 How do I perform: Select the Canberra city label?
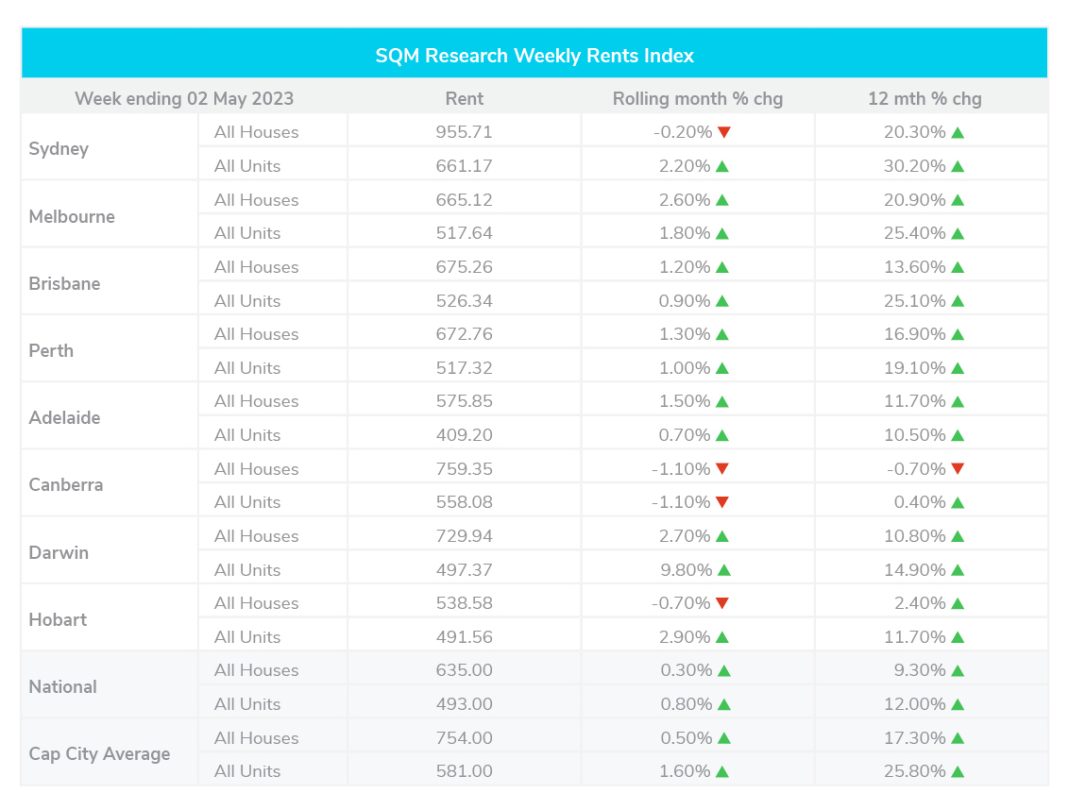pos(65,485)
